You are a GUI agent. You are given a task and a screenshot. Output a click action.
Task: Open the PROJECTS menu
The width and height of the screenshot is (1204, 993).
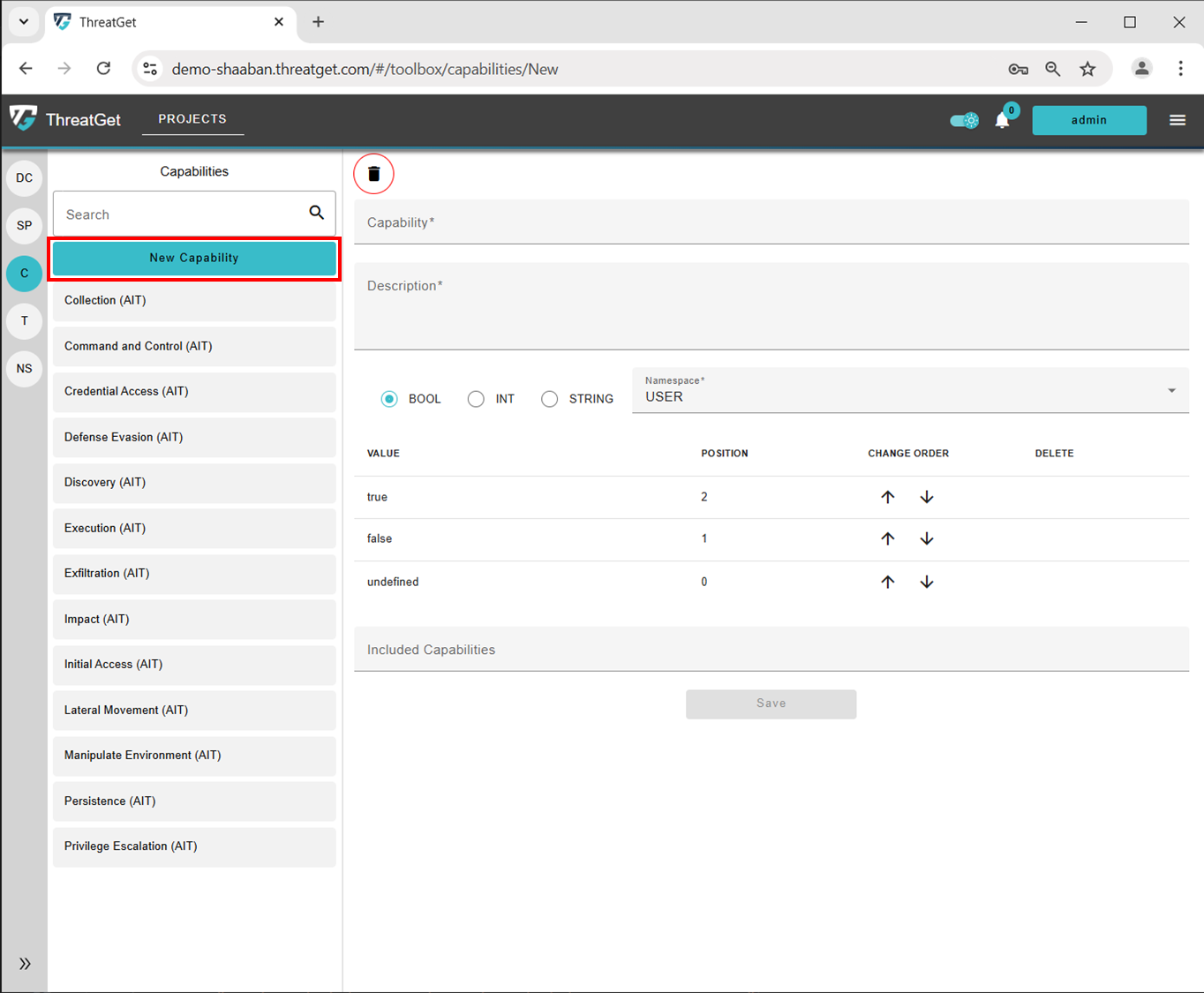[x=192, y=119]
